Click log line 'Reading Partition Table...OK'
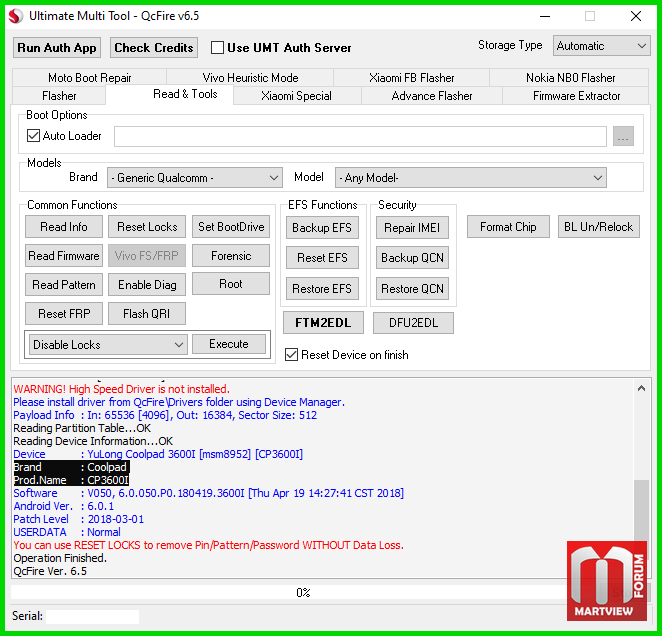 click(x=82, y=428)
